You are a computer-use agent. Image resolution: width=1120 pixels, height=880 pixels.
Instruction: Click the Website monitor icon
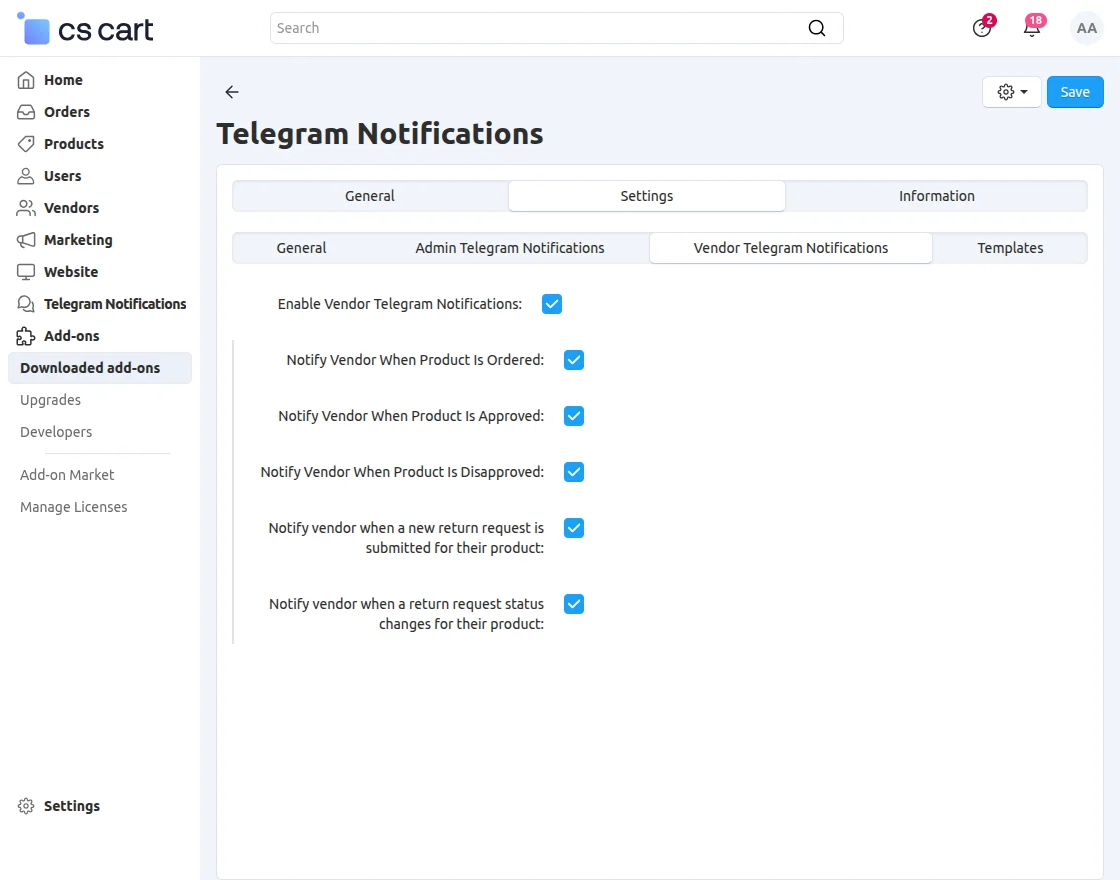(x=26, y=272)
